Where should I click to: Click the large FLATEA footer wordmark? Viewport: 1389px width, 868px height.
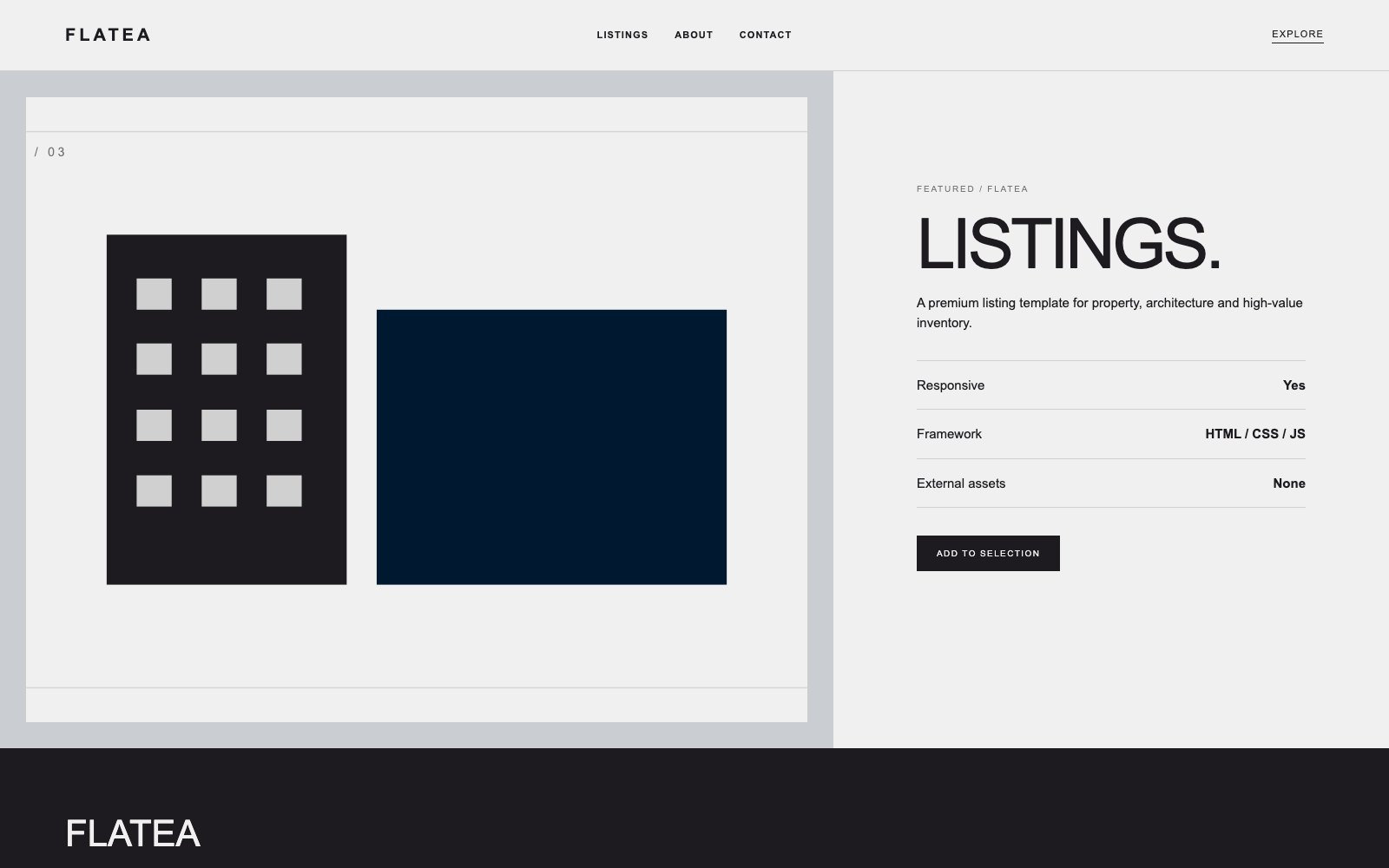point(133,833)
